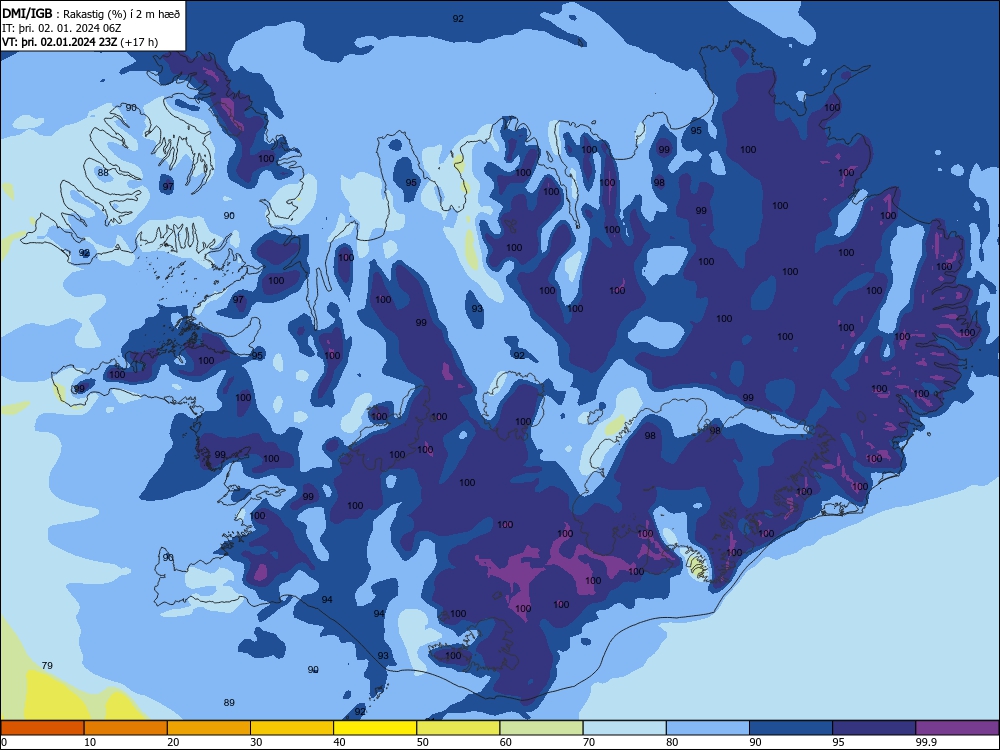The width and height of the screenshot is (1000, 750).
Task: Click the "10" legend tick label
Action: click(90, 742)
